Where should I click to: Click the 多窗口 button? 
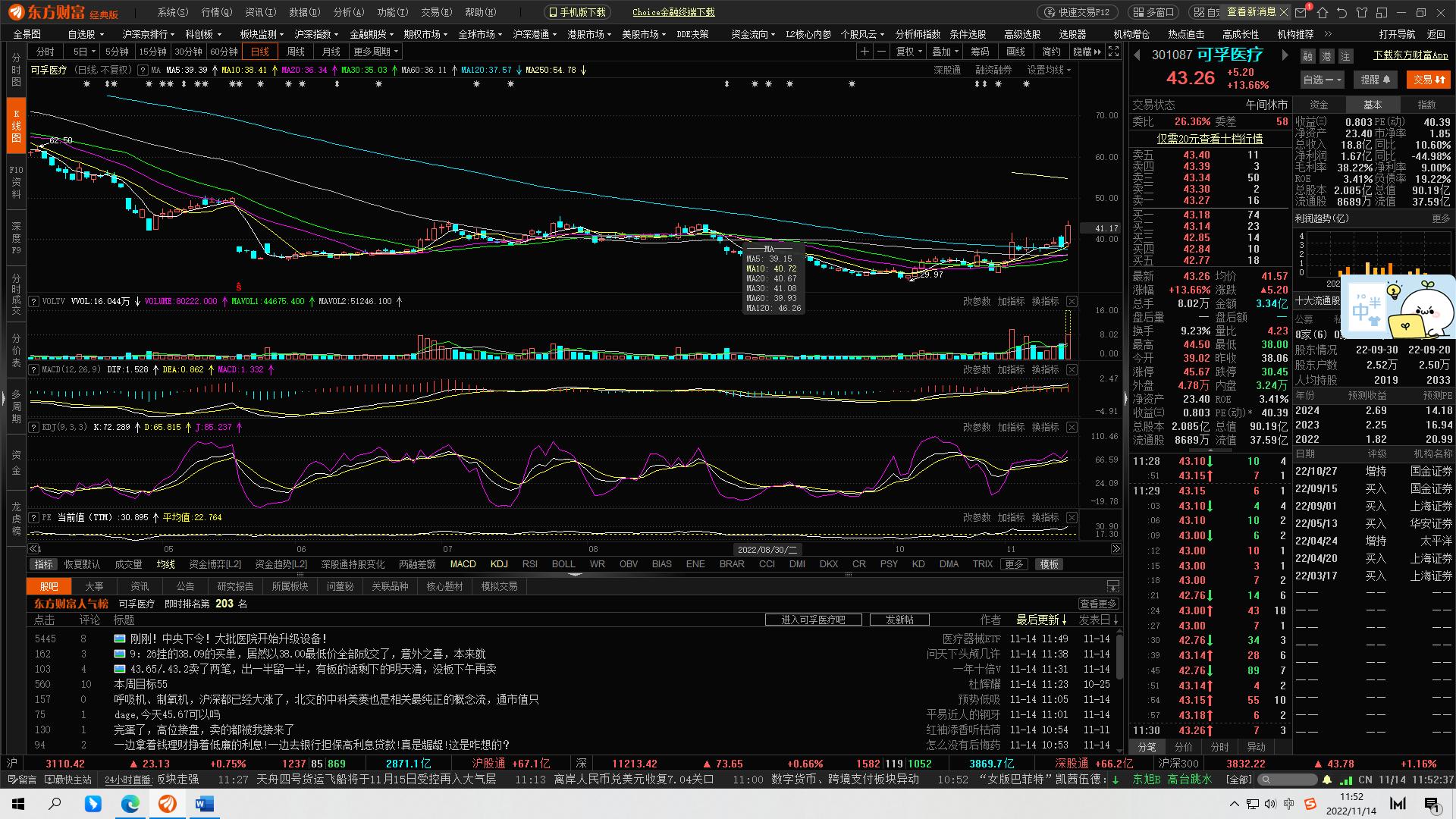(1155, 12)
